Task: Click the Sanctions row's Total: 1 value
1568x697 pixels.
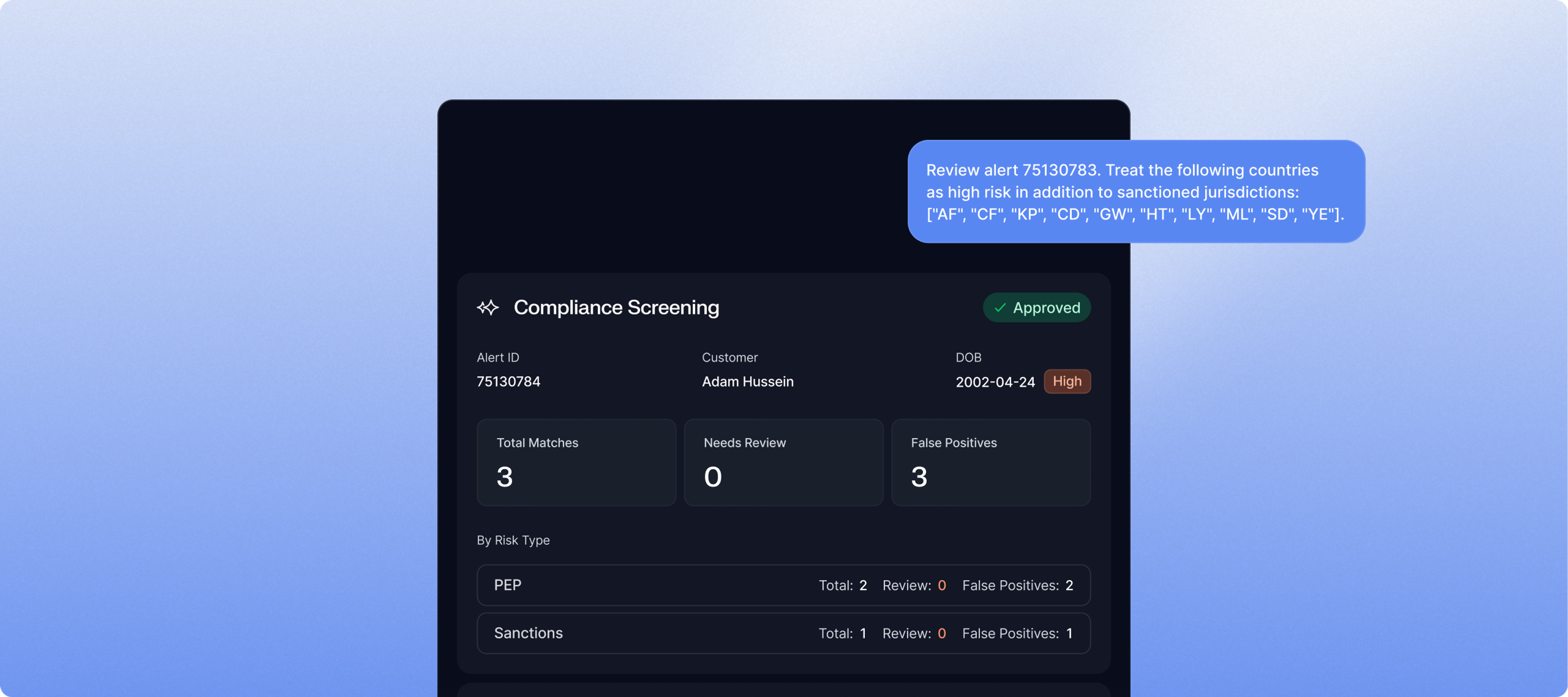Action: tap(843, 633)
